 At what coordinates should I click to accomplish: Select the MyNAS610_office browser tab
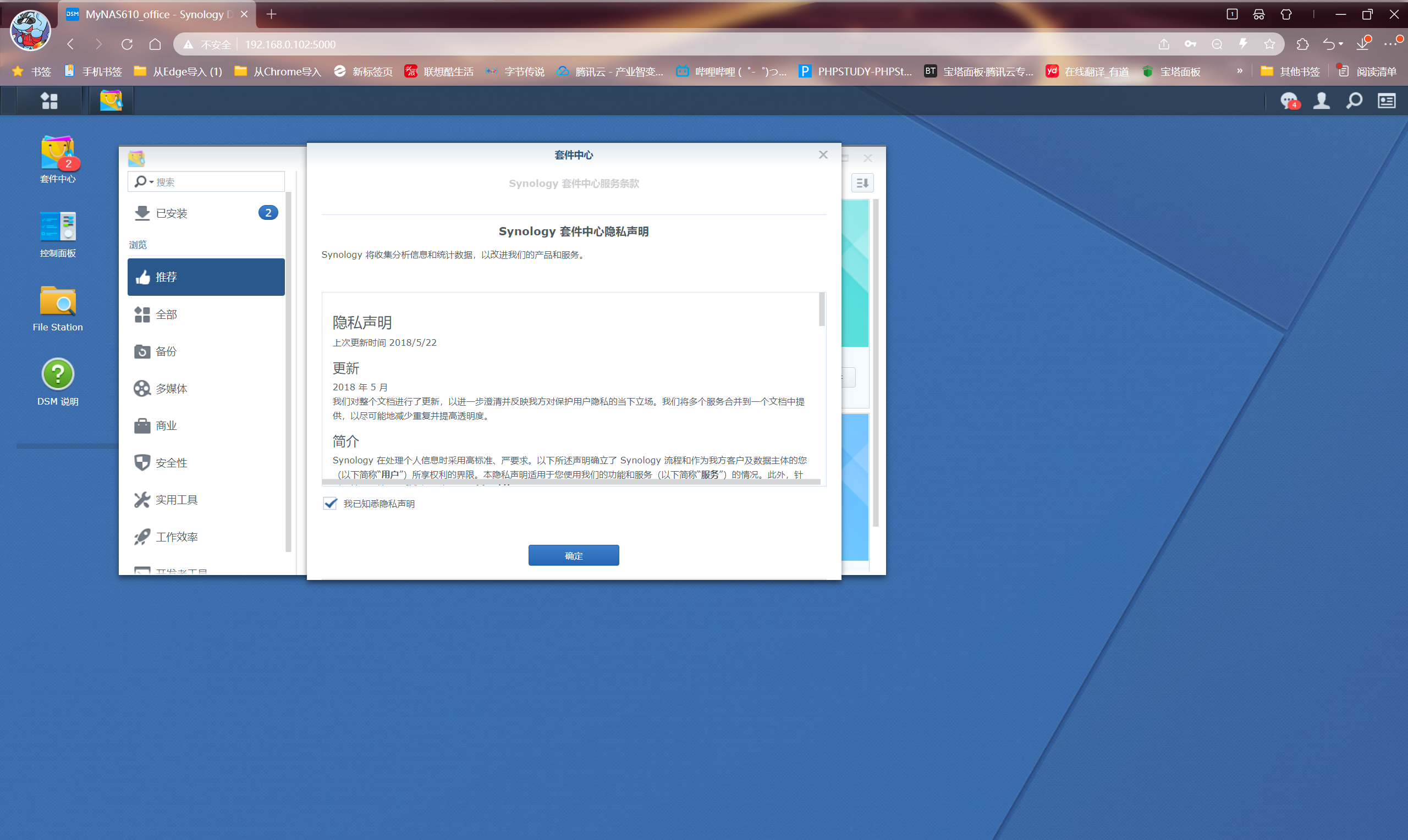(157, 14)
